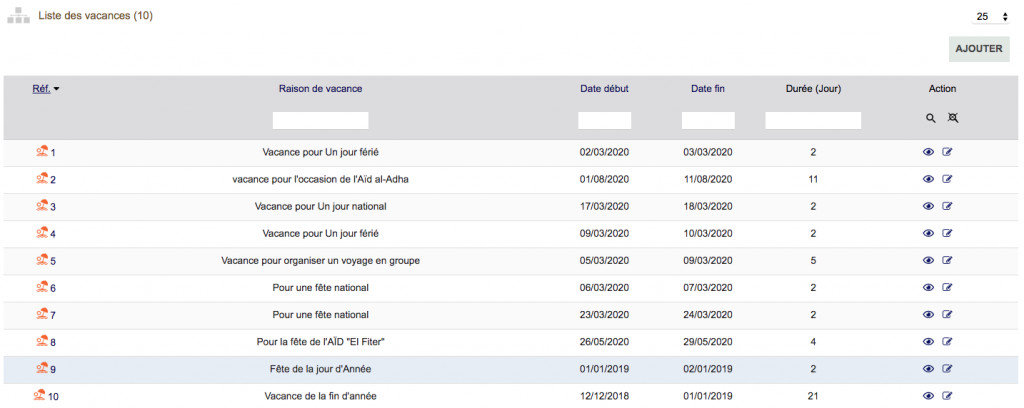Image resolution: width=1024 pixels, height=408 pixels.
Task: Toggle sort arrow next to Réf. header
Action: (x=57, y=89)
